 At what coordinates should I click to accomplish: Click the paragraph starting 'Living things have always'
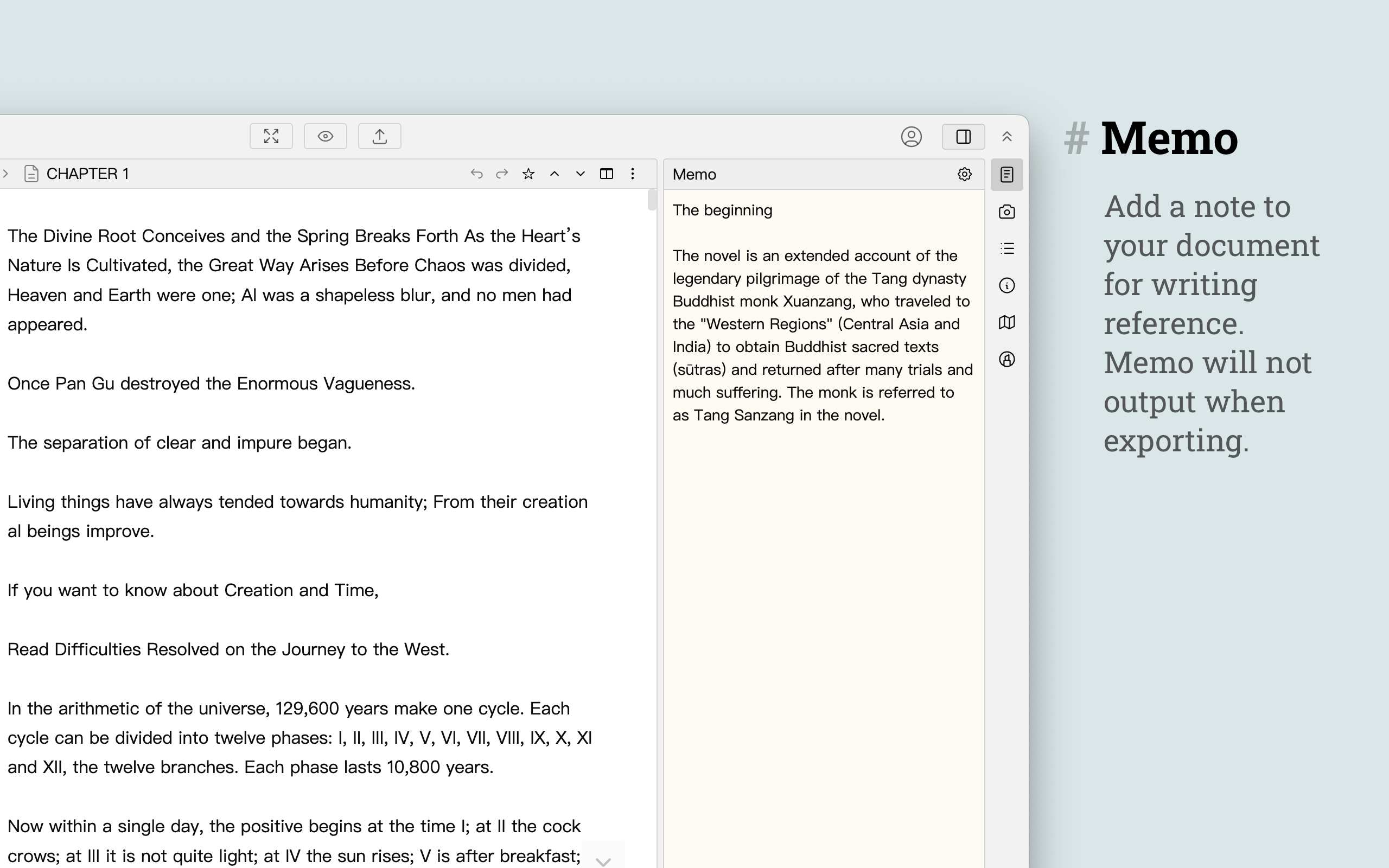pyautogui.click(x=297, y=516)
